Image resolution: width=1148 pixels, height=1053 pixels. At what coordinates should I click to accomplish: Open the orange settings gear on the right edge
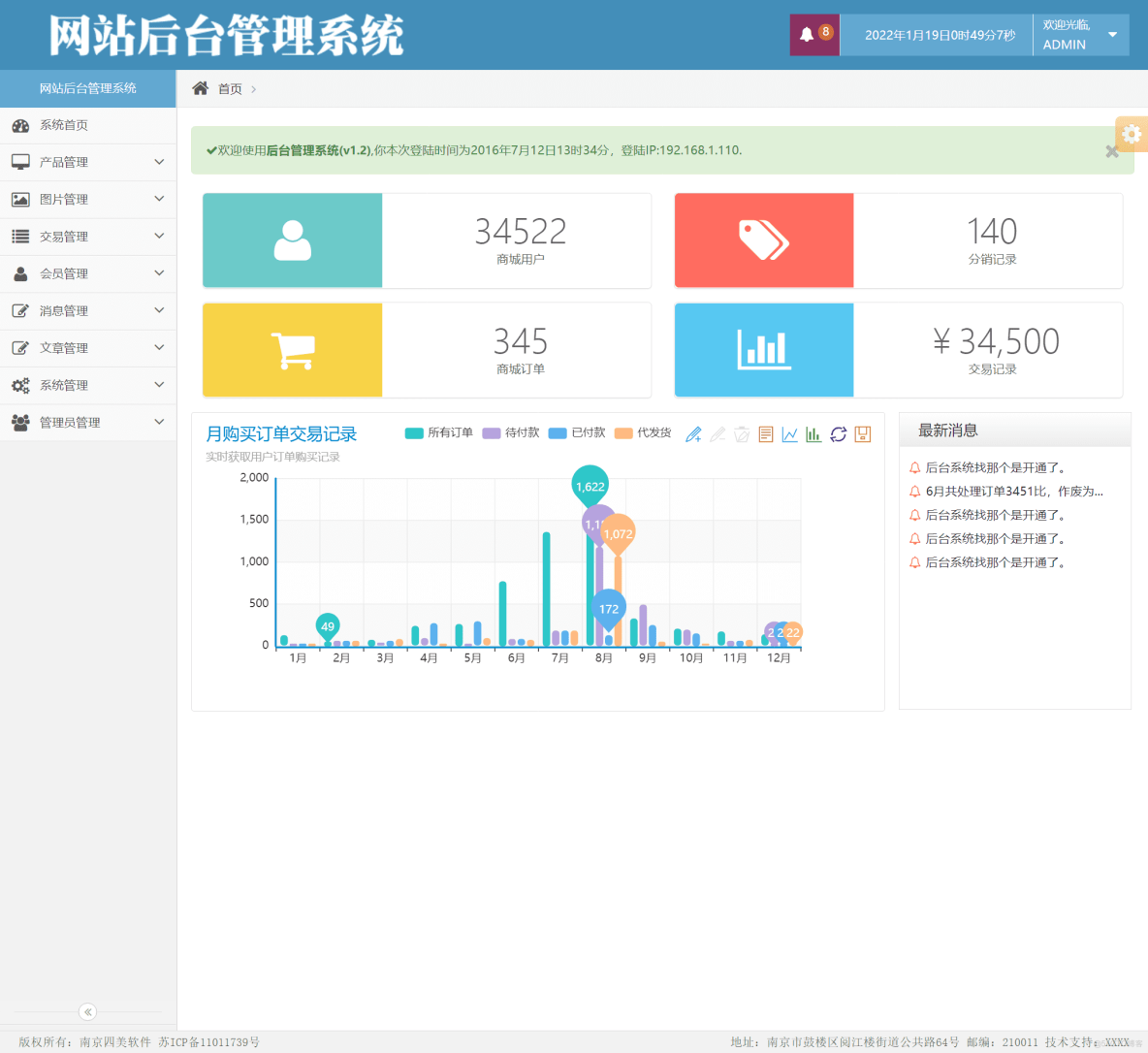pyautogui.click(x=1131, y=134)
